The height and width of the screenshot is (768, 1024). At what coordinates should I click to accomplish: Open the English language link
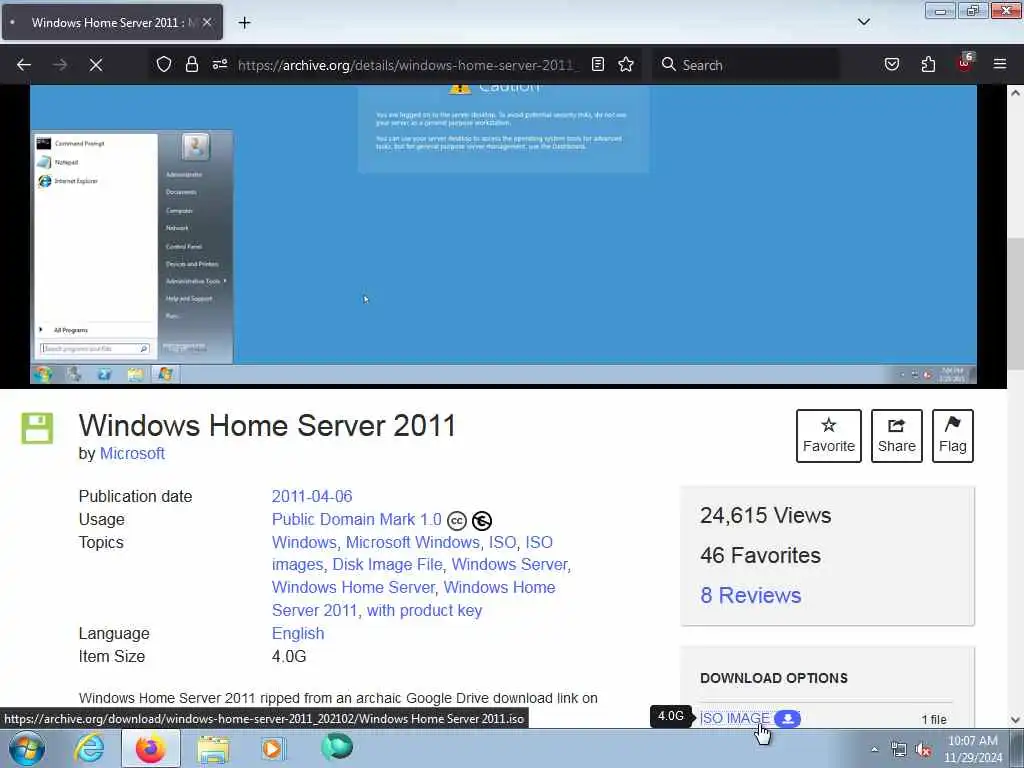tap(298, 633)
